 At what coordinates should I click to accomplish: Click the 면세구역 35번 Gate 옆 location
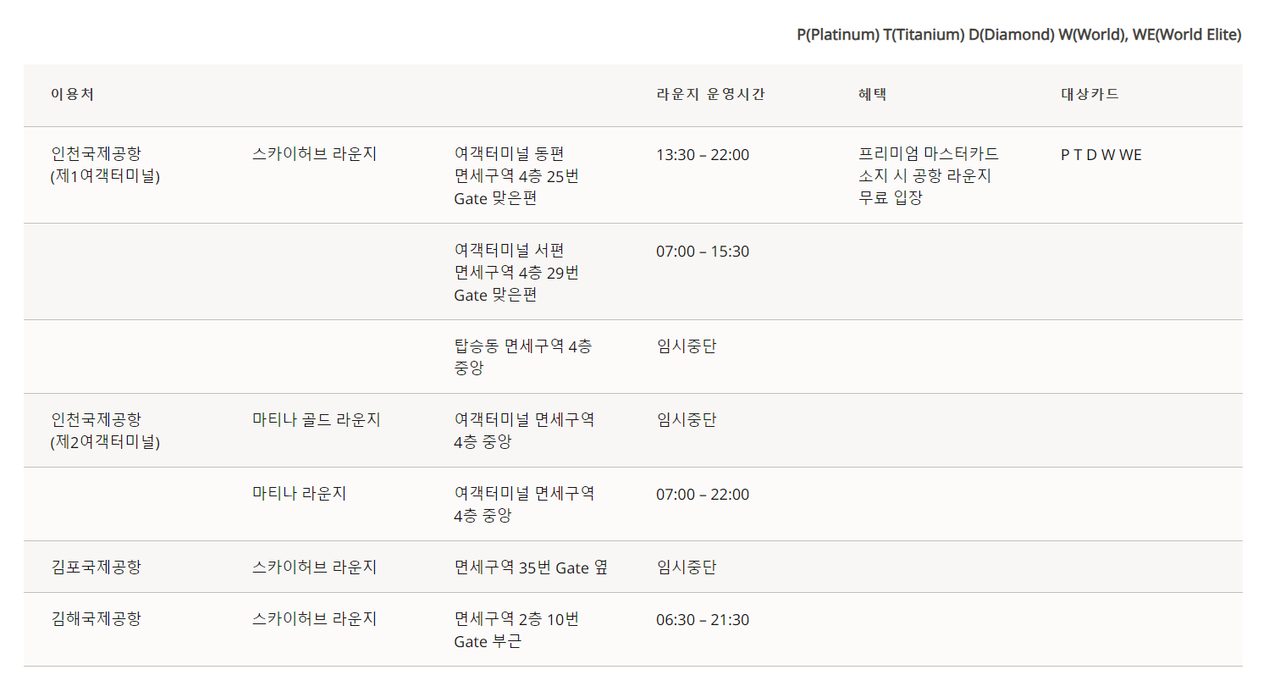531,567
